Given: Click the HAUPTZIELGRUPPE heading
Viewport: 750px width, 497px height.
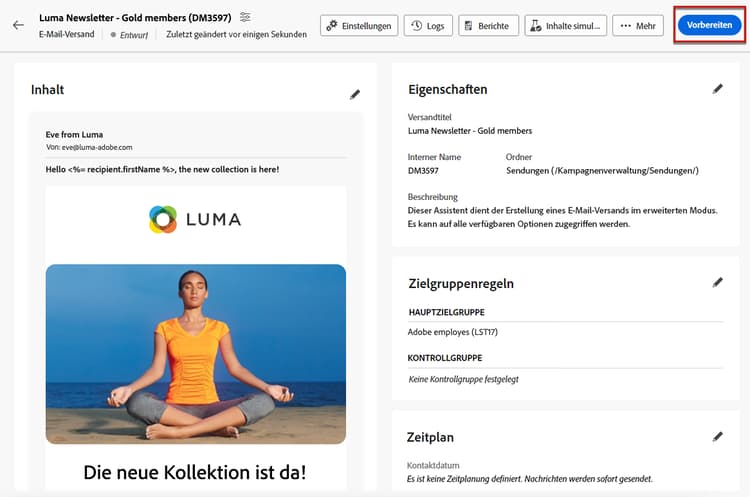Looking at the screenshot, I should pos(446,312).
